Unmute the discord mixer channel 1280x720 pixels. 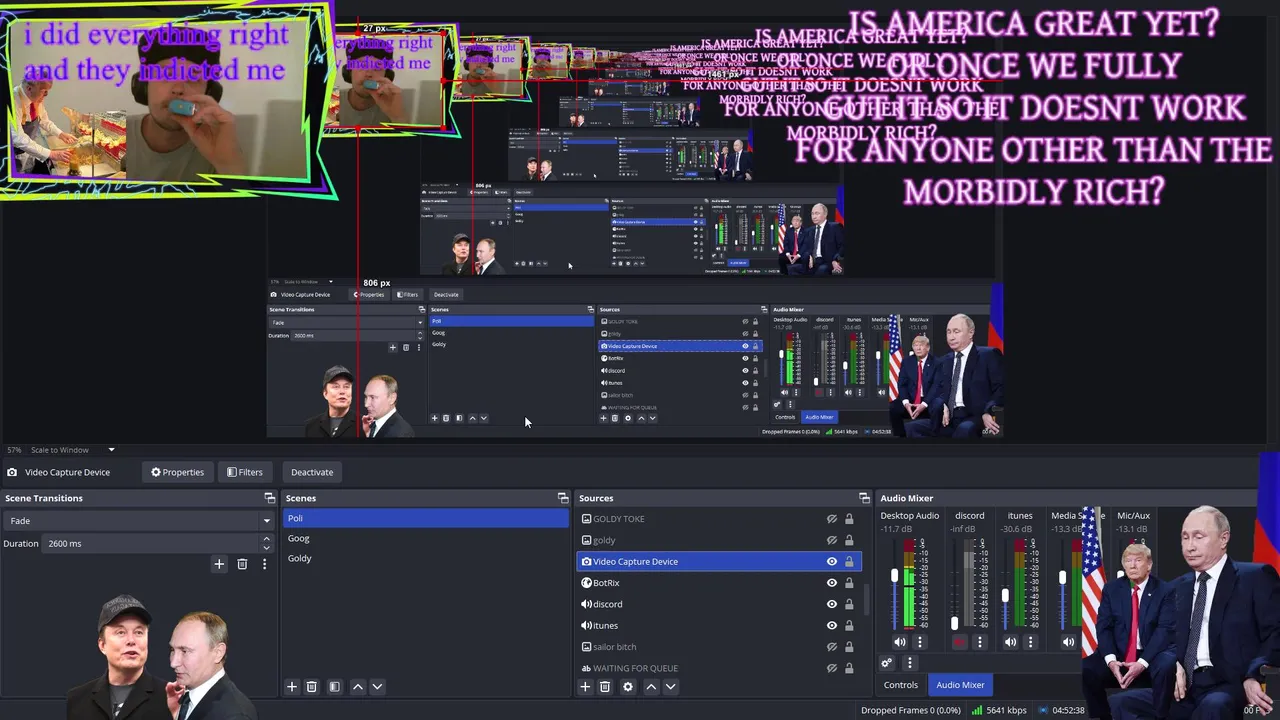coord(960,642)
